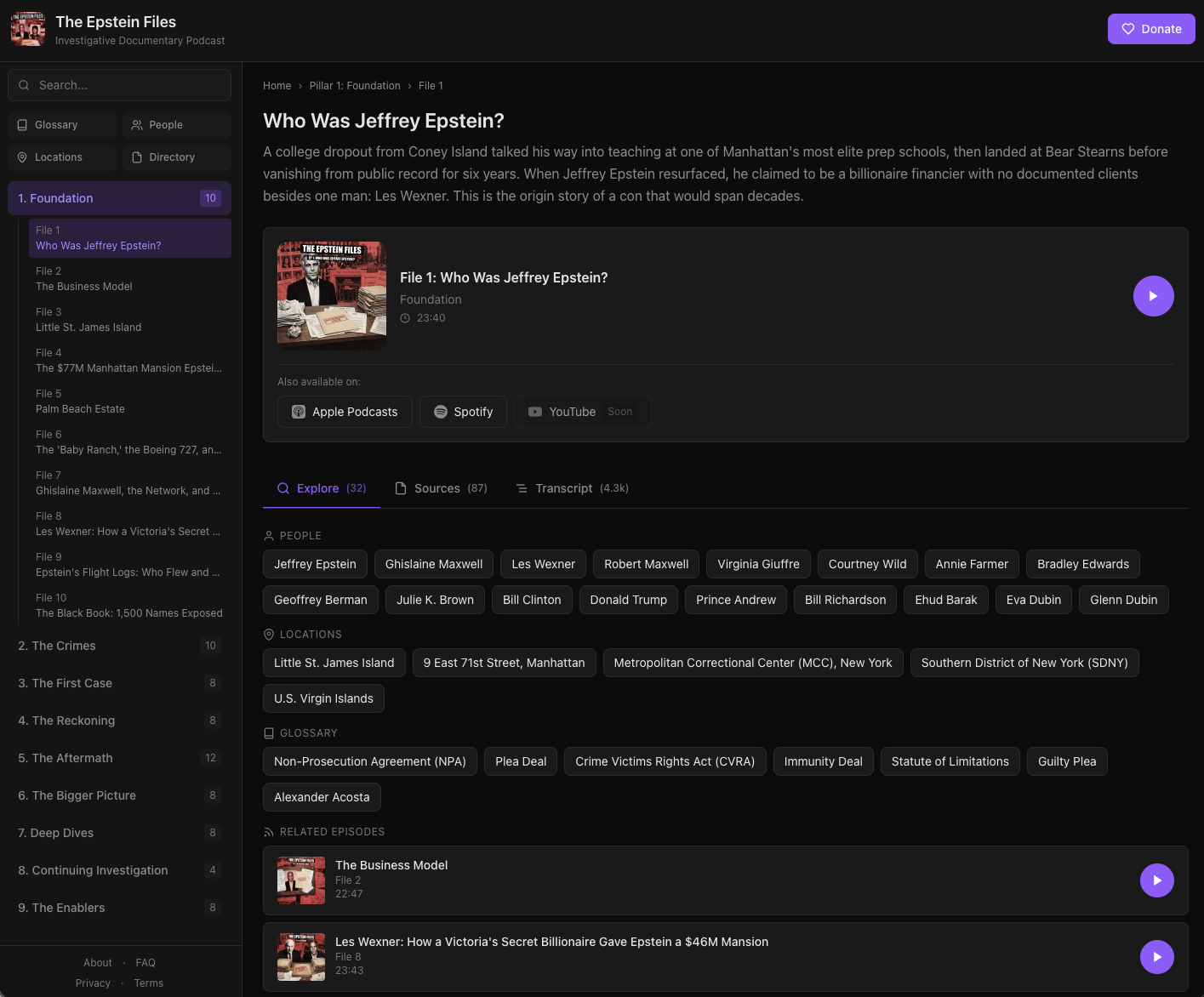Image resolution: width=1204 pixels, height=997 pixels.
Task: Expand the 4. The Reckoning section
Action: 119,721
